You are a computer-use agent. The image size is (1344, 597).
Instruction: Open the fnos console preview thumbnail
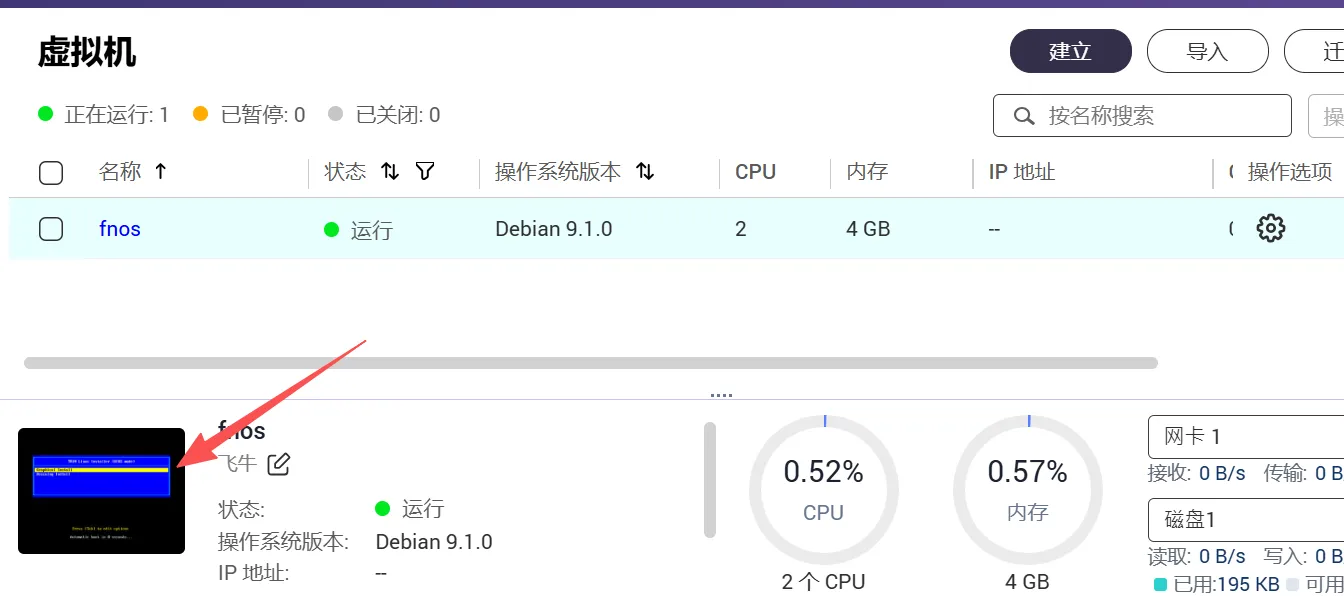point(102,491)
